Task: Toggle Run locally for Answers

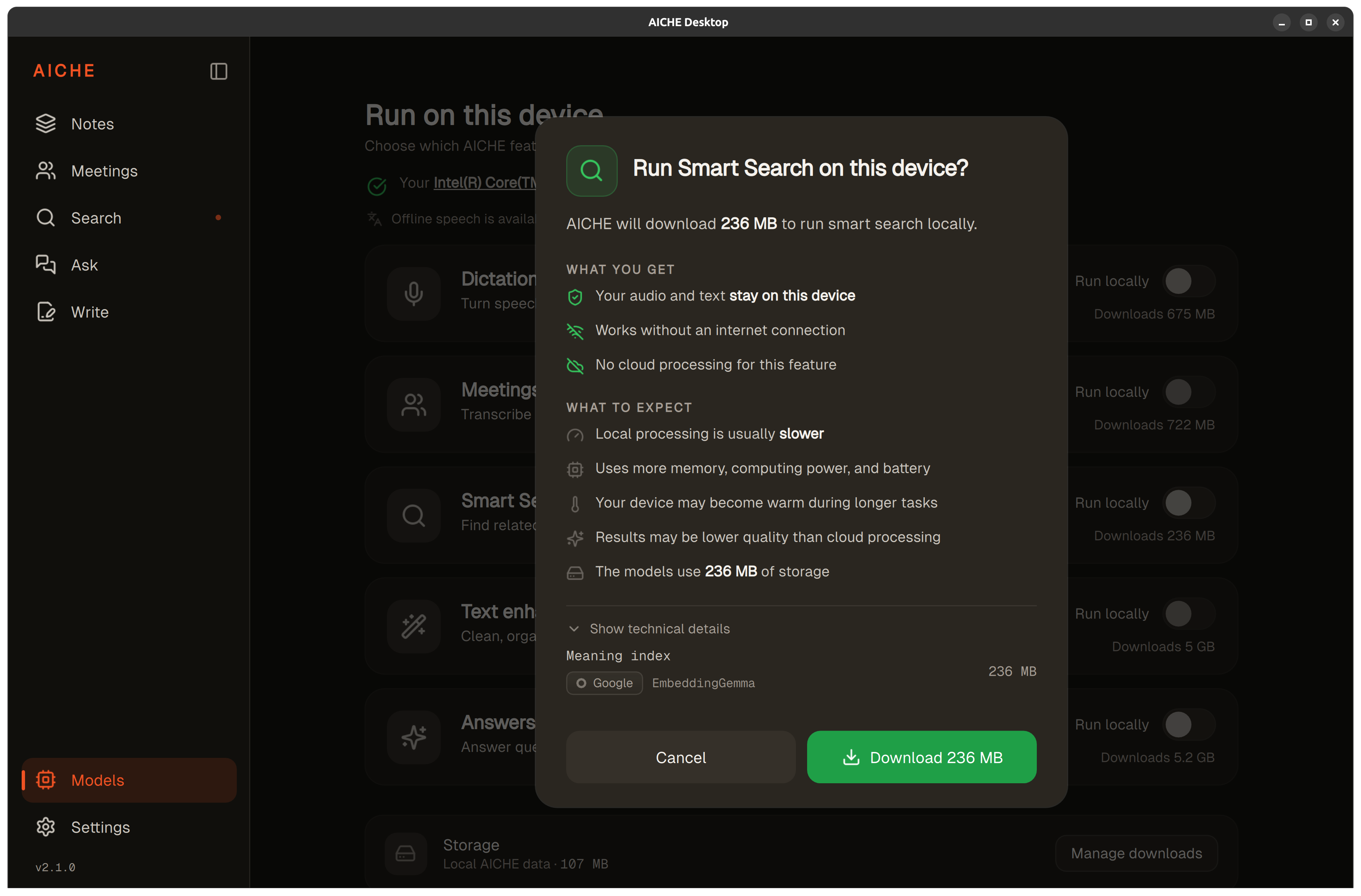Action: (x=1190, y=725)
